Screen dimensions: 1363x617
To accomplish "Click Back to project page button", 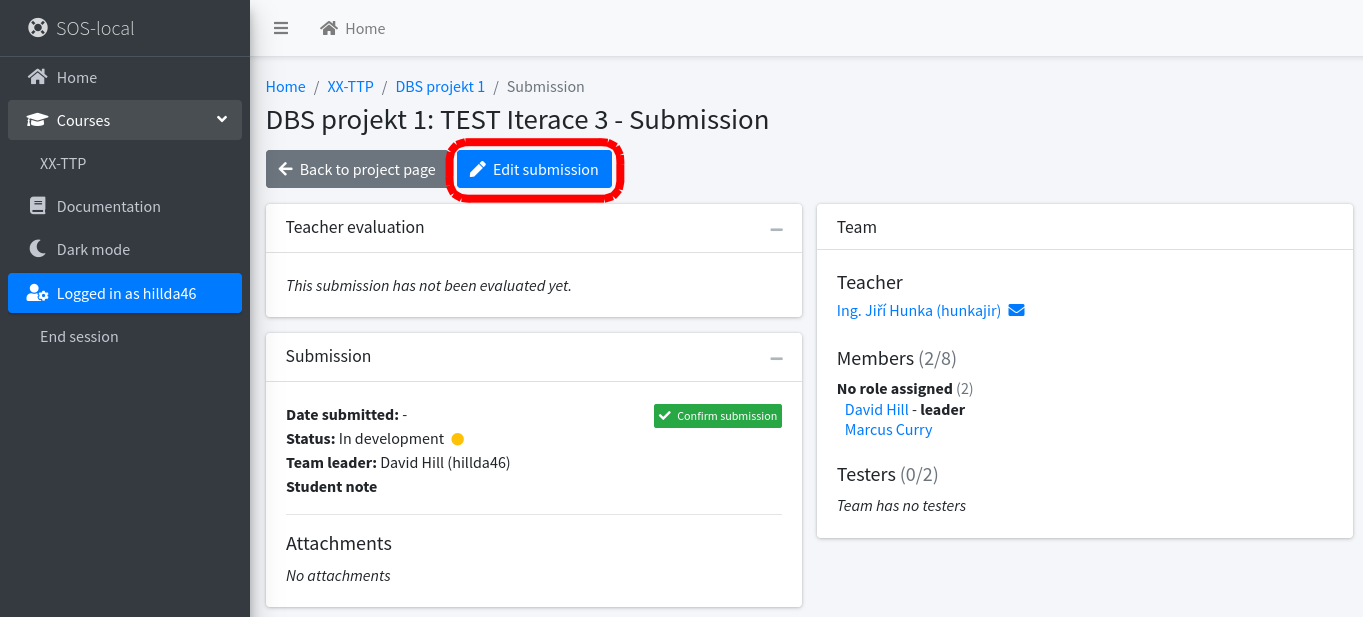I will coord(357,169).
